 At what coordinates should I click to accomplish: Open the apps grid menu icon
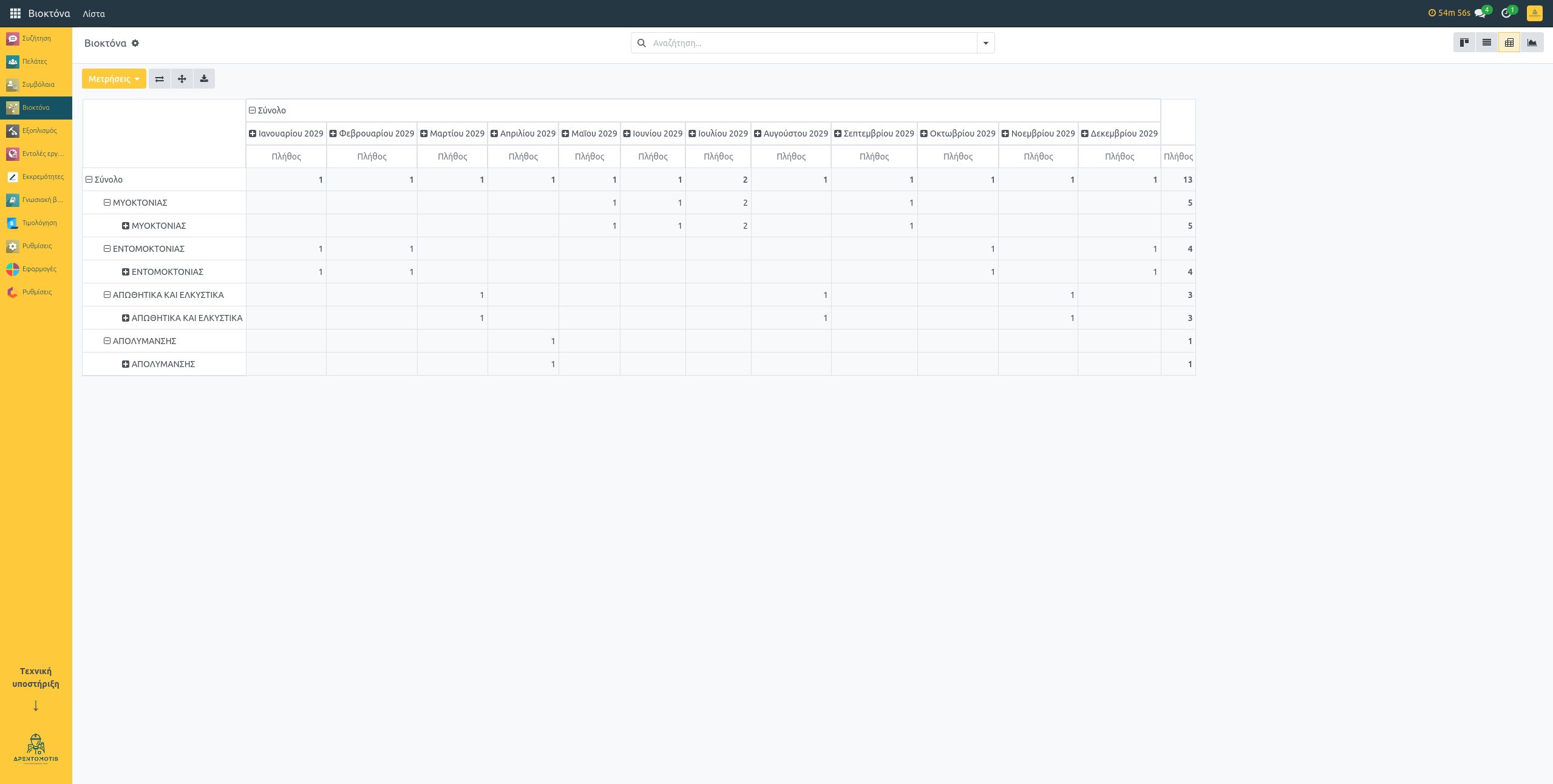pos(15,13)
